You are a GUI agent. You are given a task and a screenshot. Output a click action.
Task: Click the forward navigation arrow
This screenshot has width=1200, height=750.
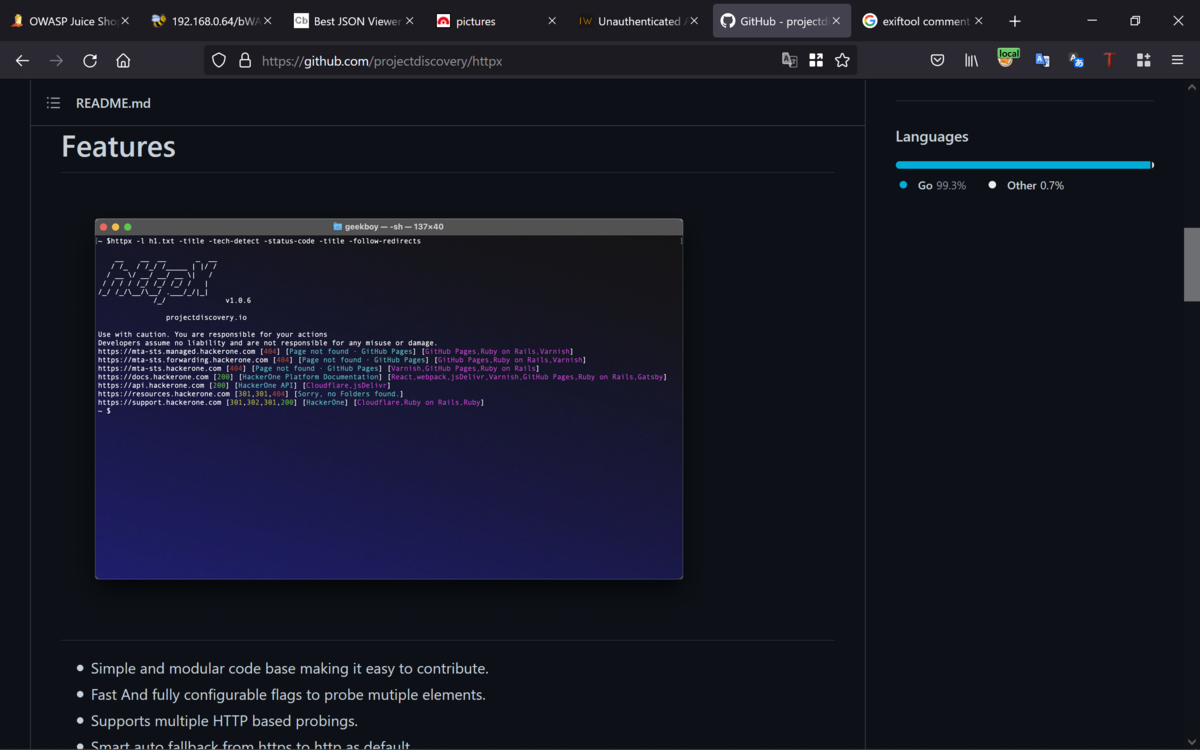[x=56, y=61]
